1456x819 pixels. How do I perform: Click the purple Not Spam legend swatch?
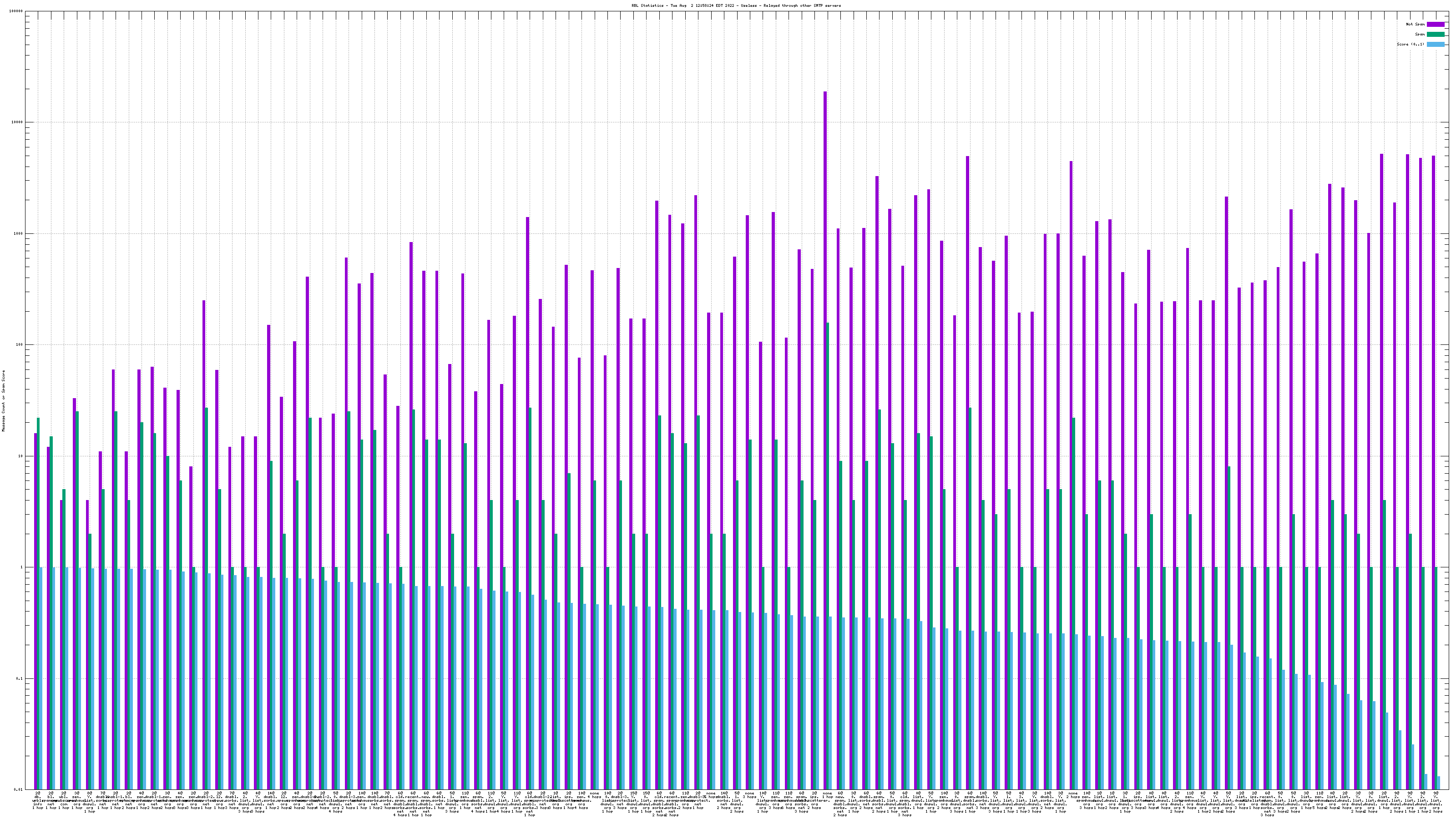click(x=1435, y=24)
